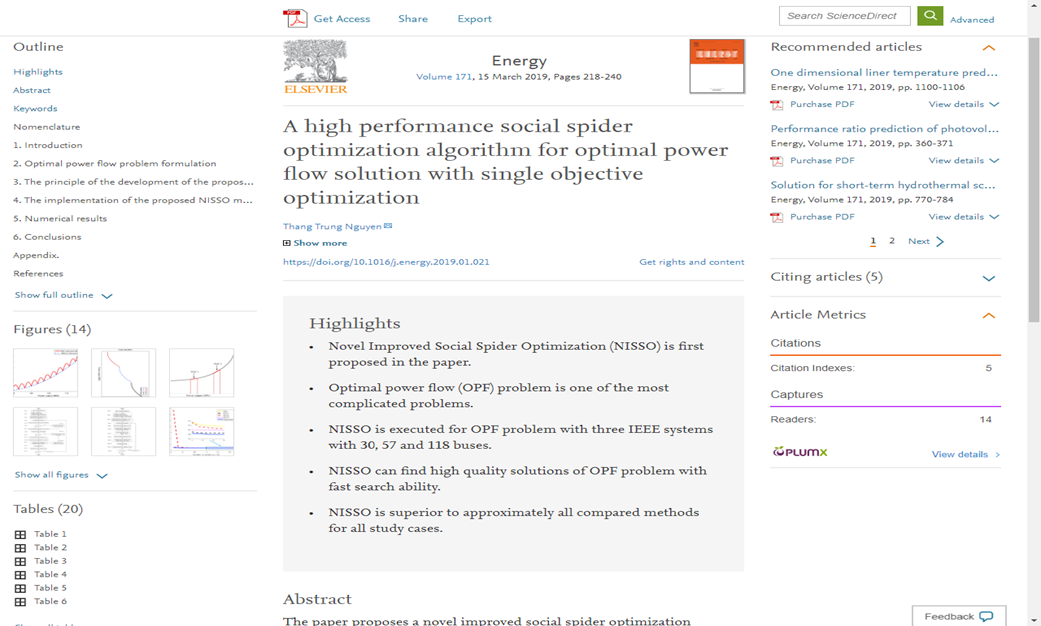Expand Show all figures

pos(60,475)
